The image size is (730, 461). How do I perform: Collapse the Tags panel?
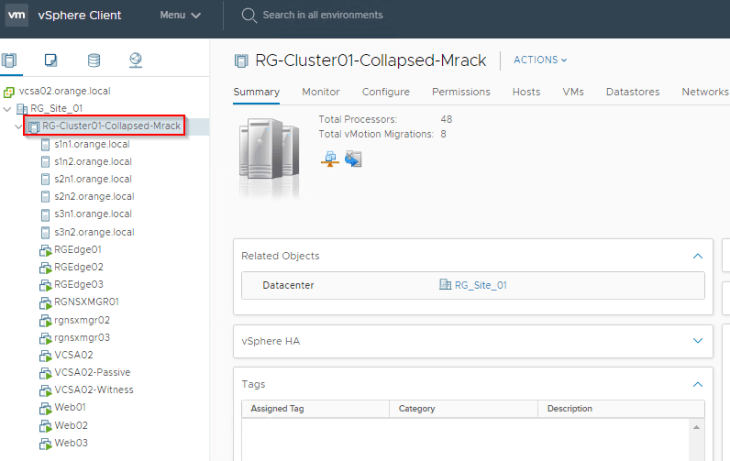(697, 384)
